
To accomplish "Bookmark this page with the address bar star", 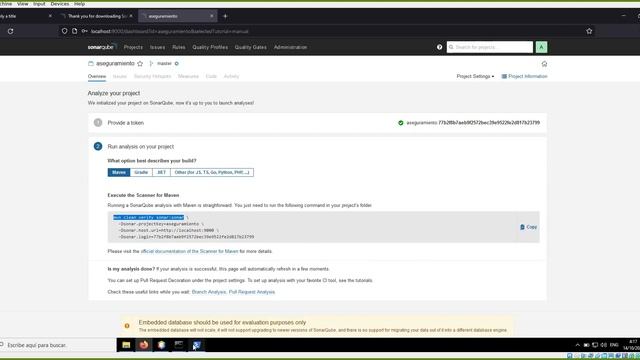I will pos(589,31).
